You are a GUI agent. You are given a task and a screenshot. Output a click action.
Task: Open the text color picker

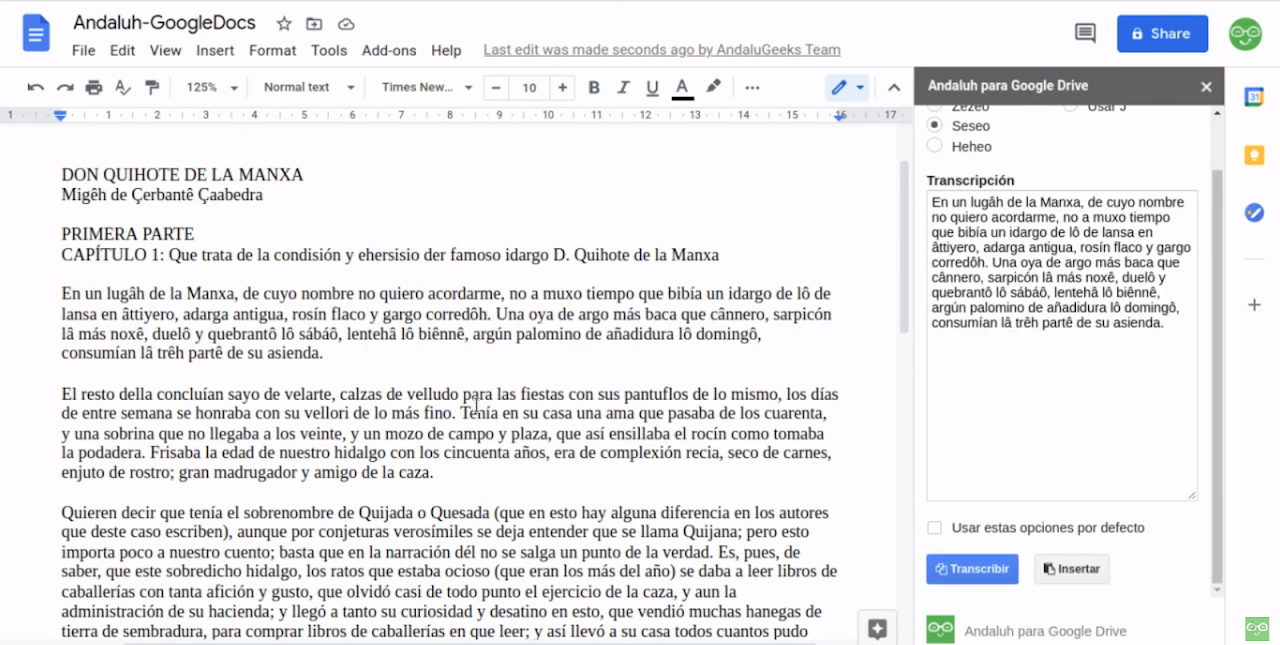(x=683, y=87)
